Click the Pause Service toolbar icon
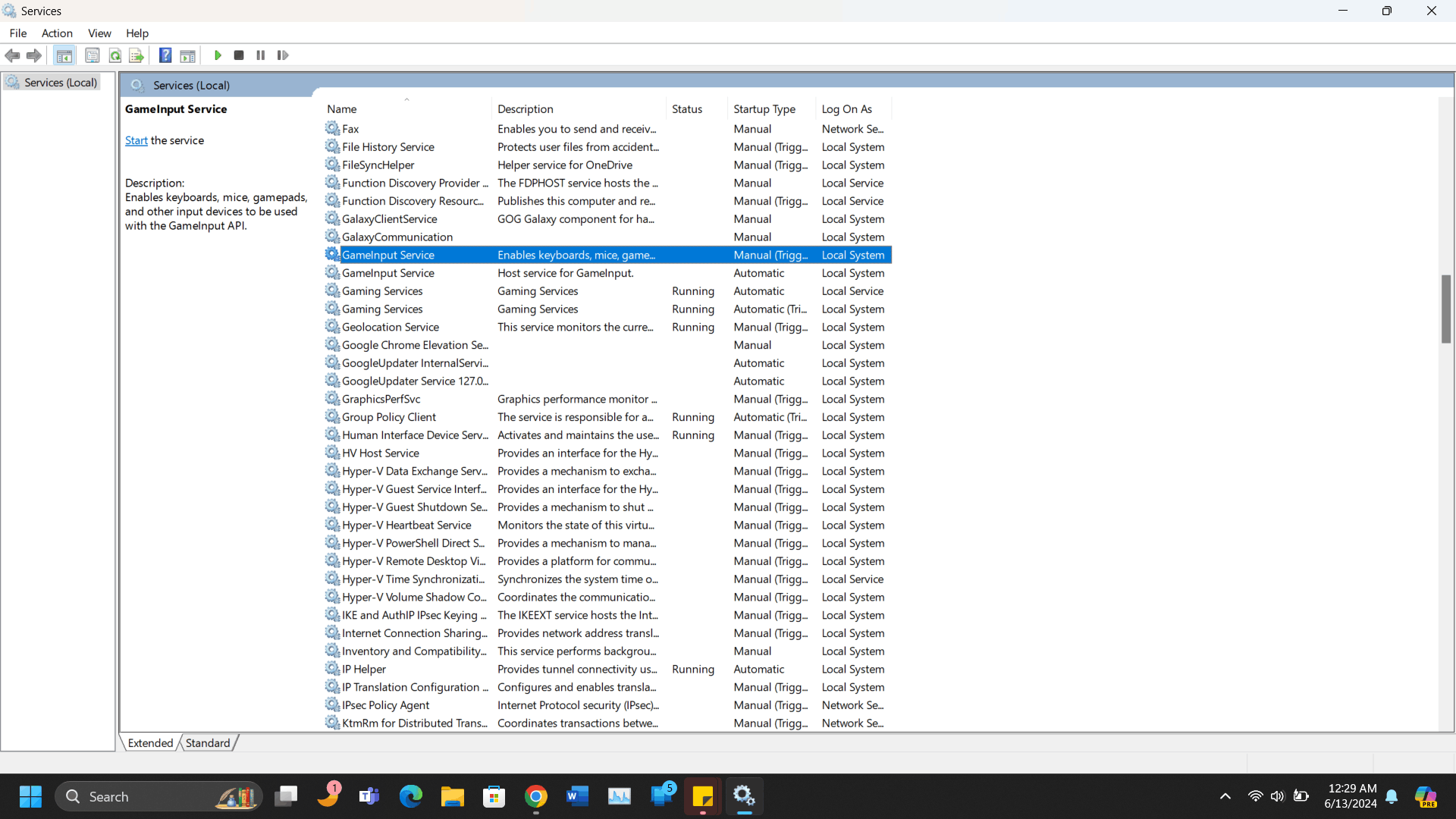 click(261, 55)
